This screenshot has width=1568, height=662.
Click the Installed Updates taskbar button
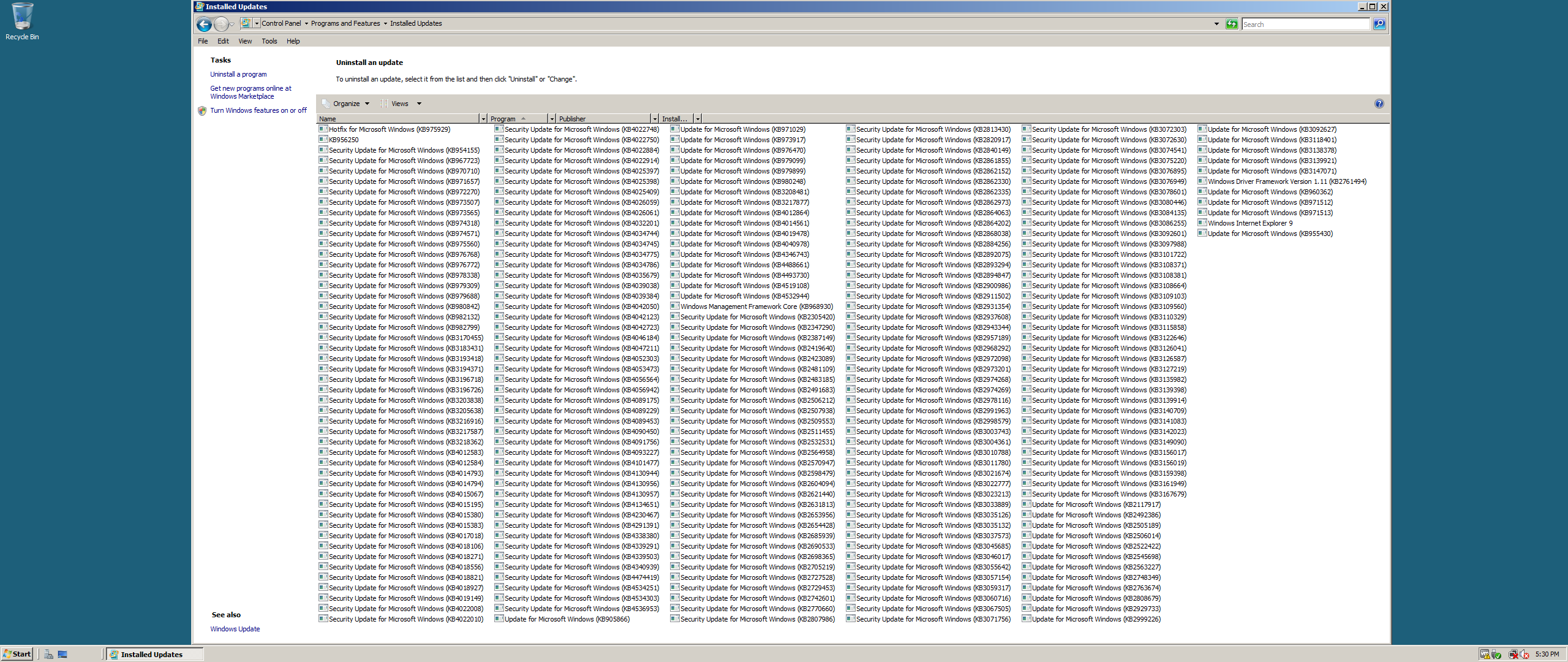155,654
